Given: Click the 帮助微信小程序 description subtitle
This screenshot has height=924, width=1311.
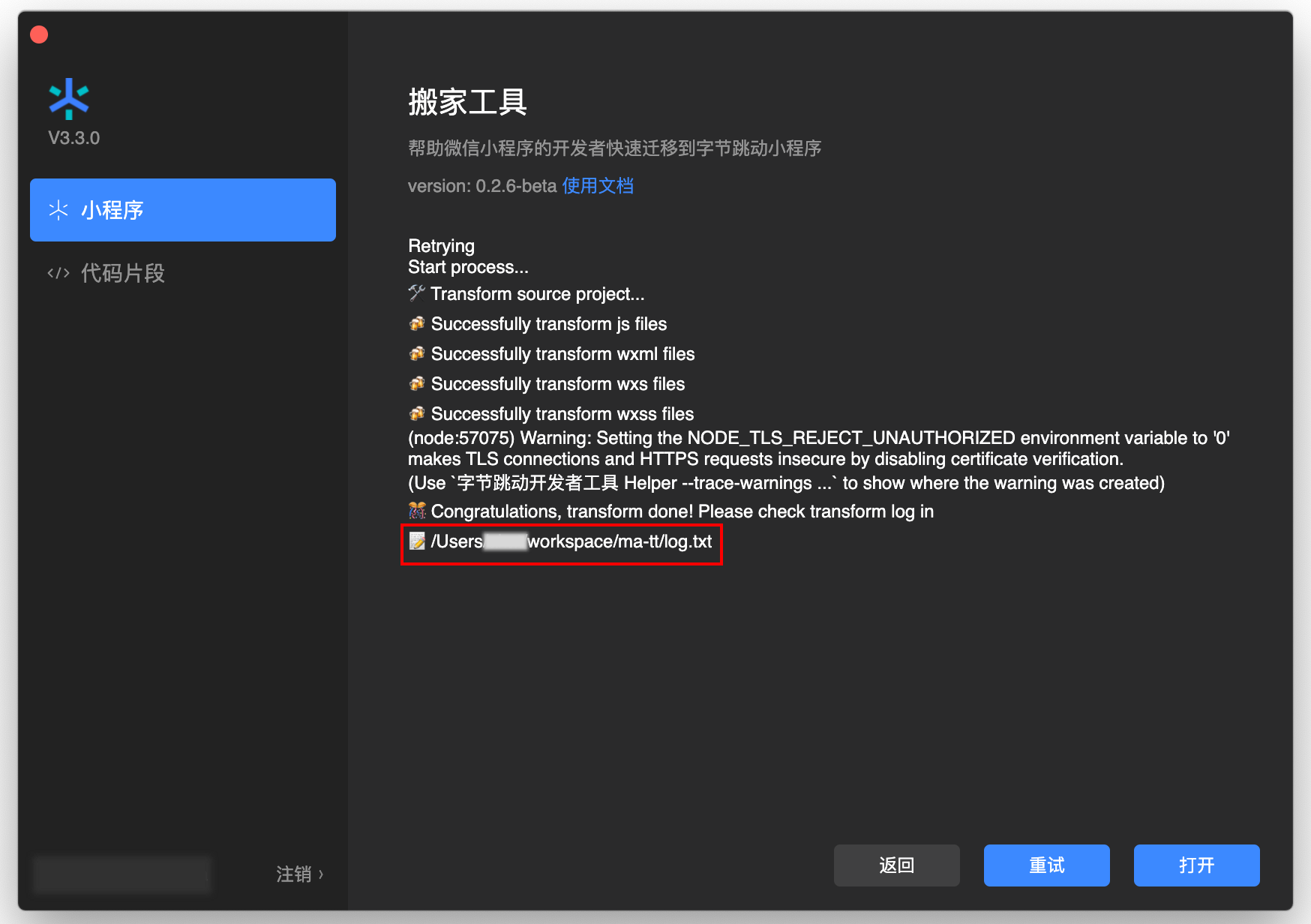Looking at the screenshot, I should coord(615,148).
